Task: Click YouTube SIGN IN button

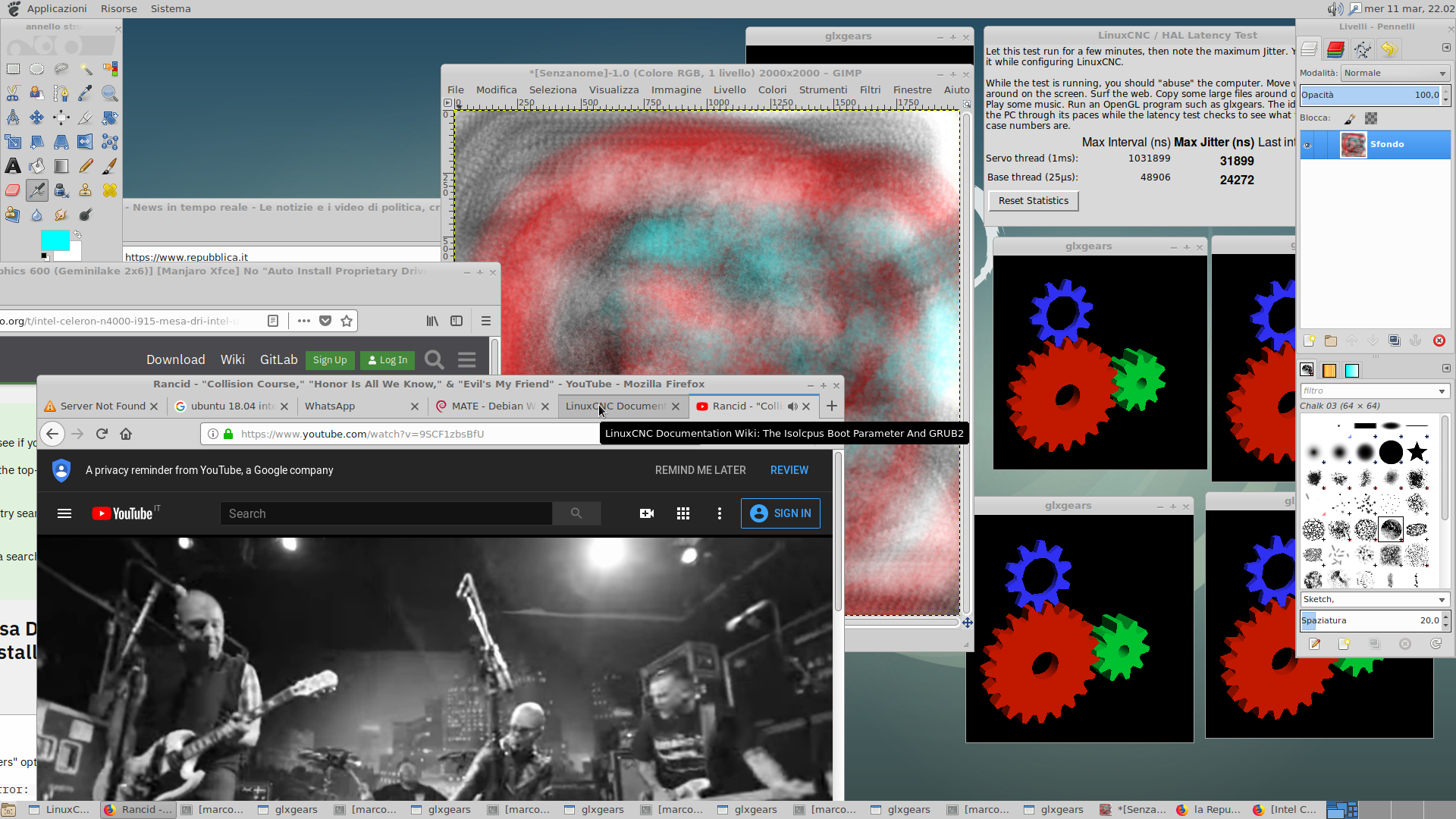Action: point(780,513)
